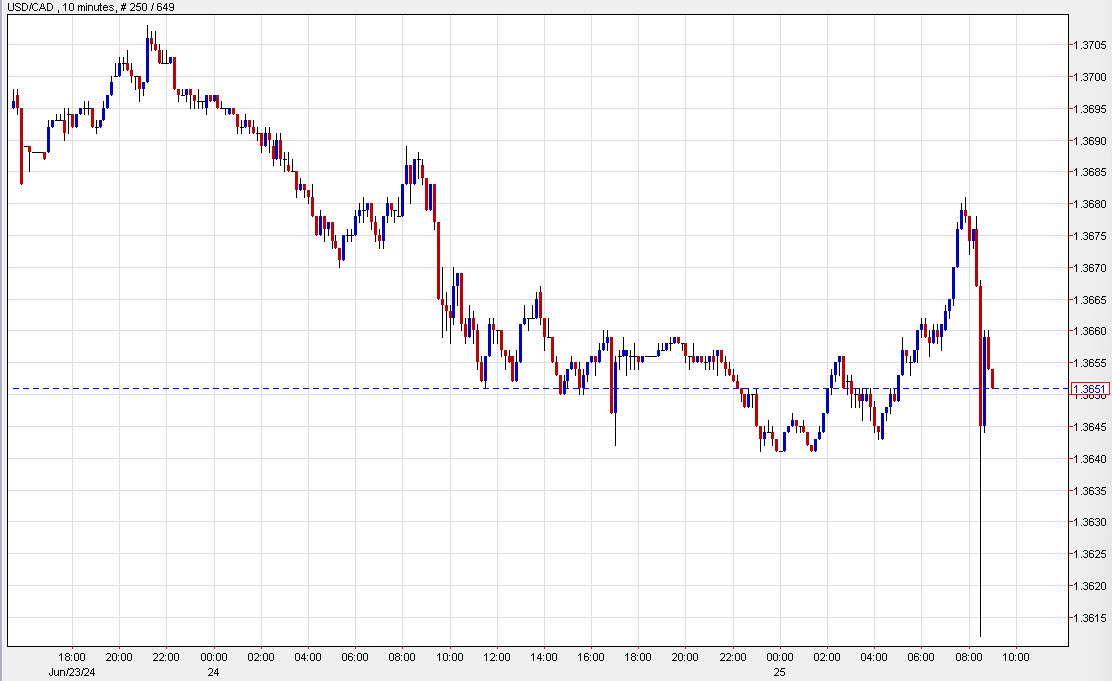Click the blue dashed horizontal price line
1112x681 pixels.
pyautogui.click(x=400, y=386)
